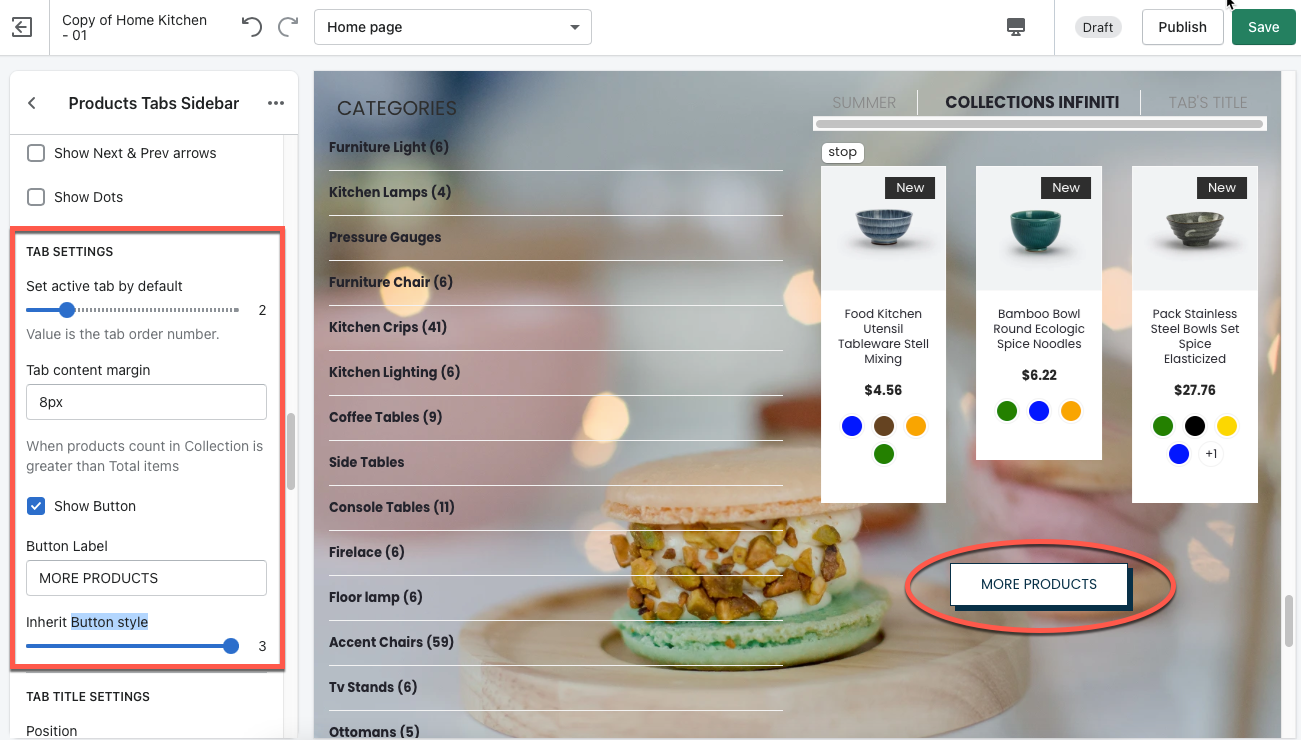The image size is (1301, 740).
Task: Click the $27.76 price text
Action: click(1195, 390)
